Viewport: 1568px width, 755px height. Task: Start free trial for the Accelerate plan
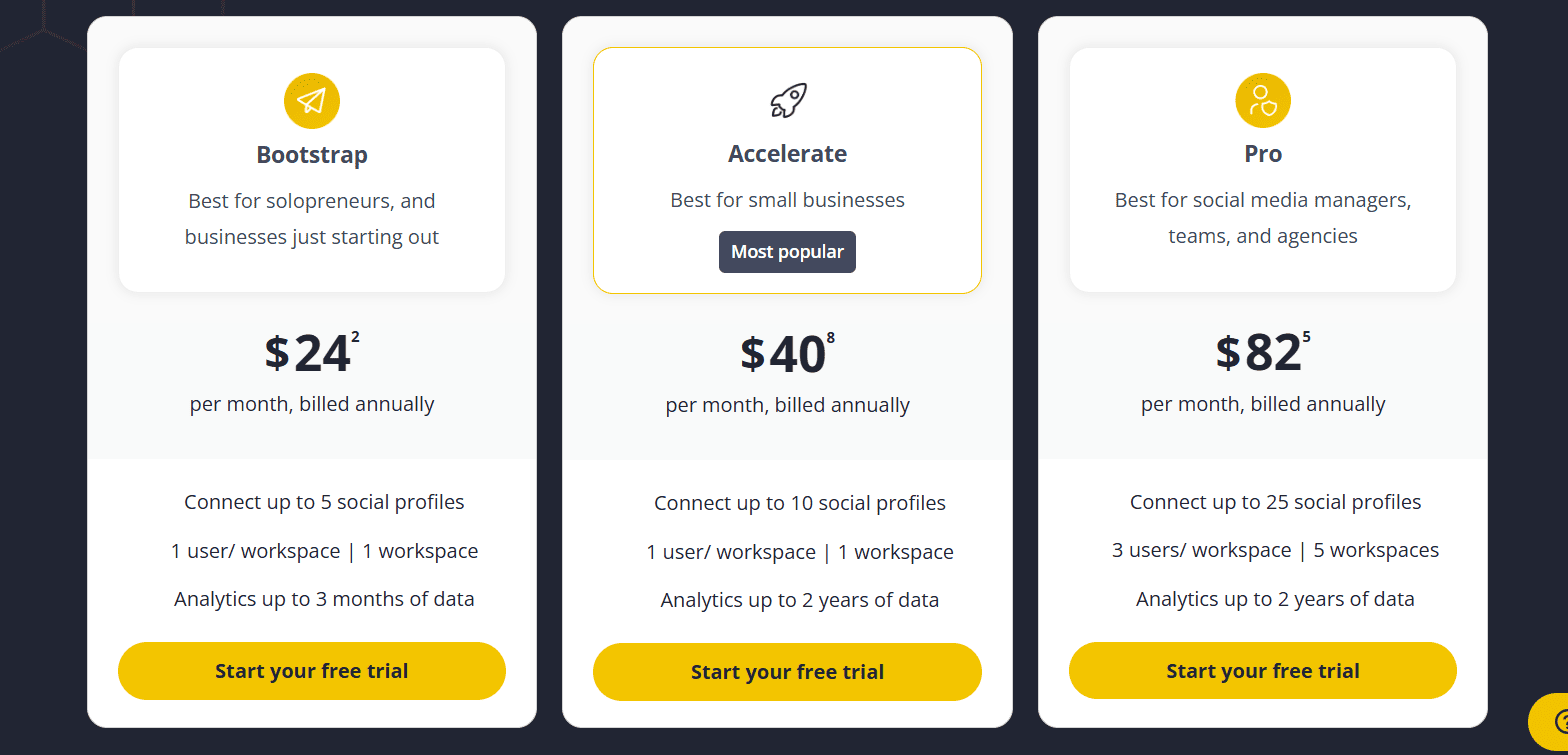[x=787, y=672]
